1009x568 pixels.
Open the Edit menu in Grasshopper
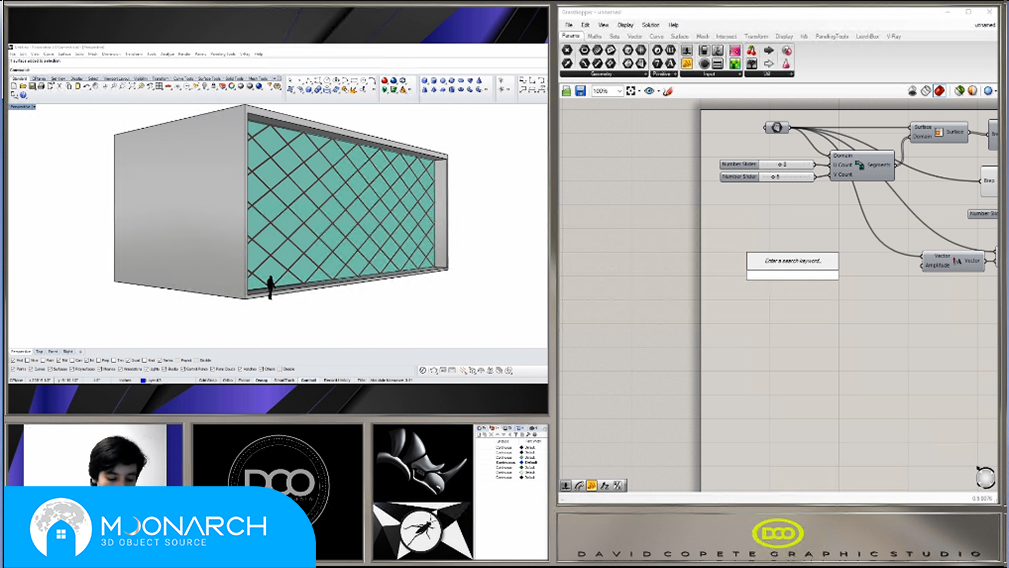pos(586,25)
